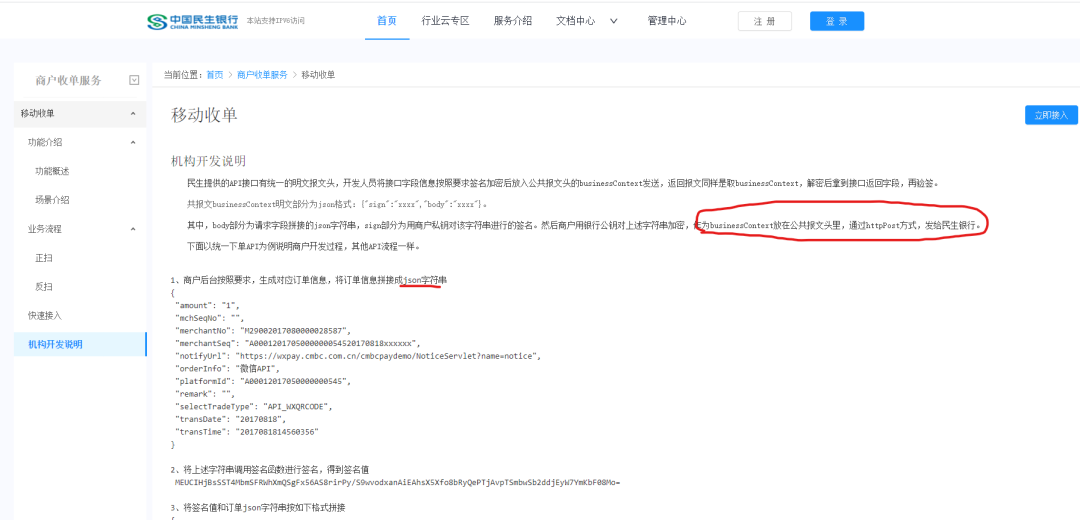This screenshot has height=520, width=1080.
Task: Click the "platformId" code line
Action: 263,381
